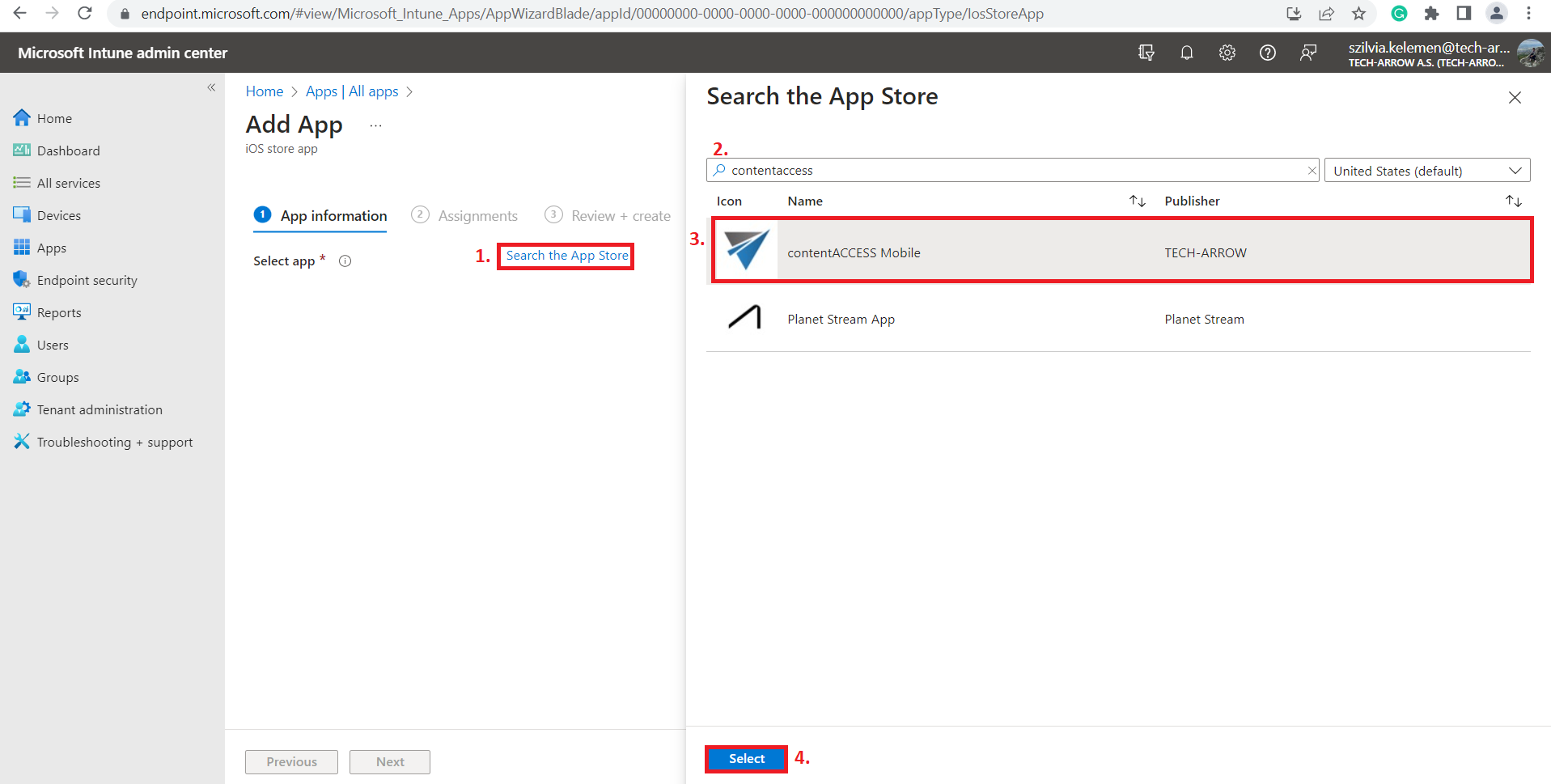Click the Select app info icon
Screen dimensions: 1551x784
(345, 261)
